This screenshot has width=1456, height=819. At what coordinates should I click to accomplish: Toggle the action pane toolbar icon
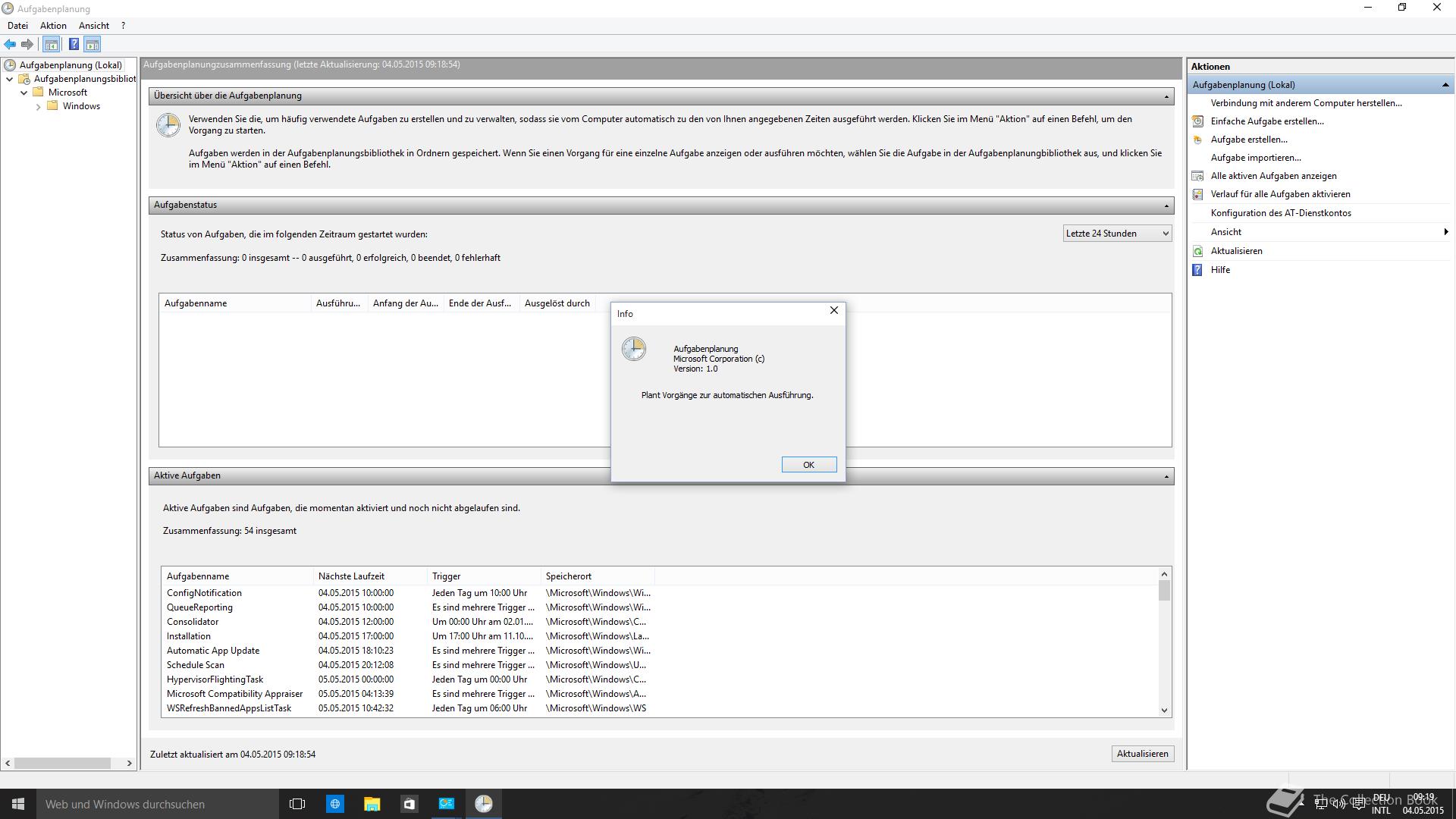(x=93, y=44)
